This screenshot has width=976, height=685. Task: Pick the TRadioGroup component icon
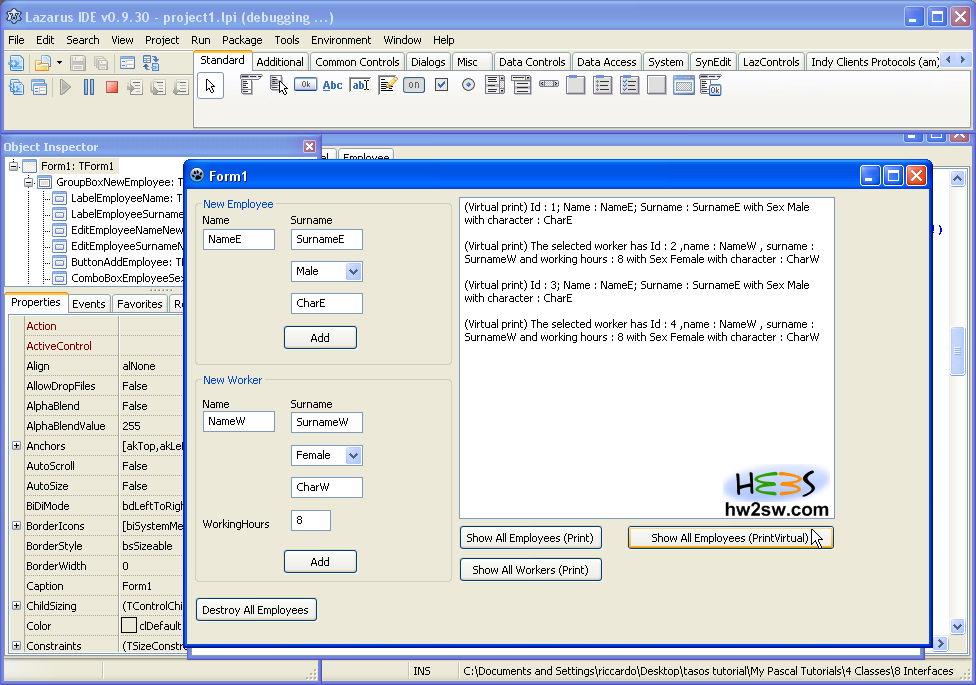tap(603, 85)
